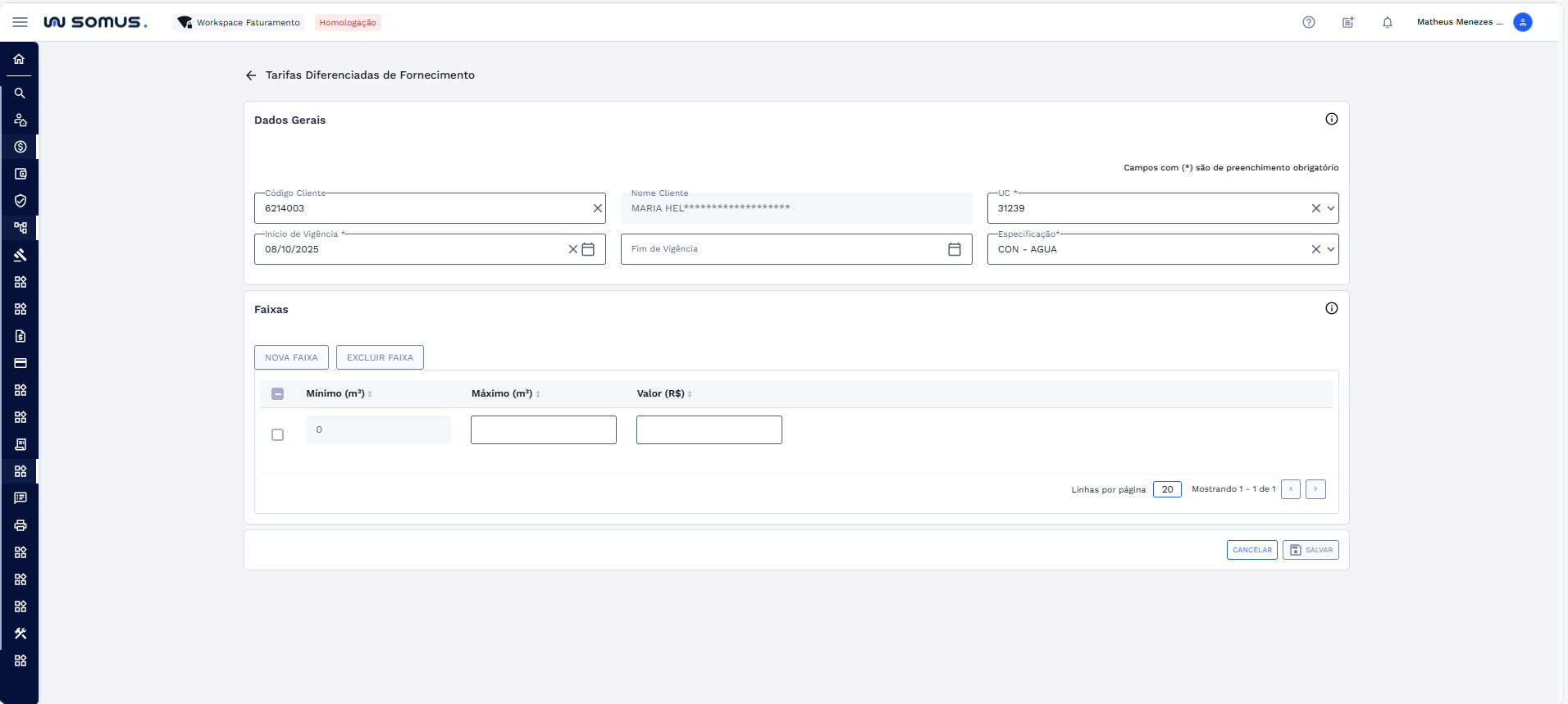Click the Máximo (m³) input field

[543, 429]
